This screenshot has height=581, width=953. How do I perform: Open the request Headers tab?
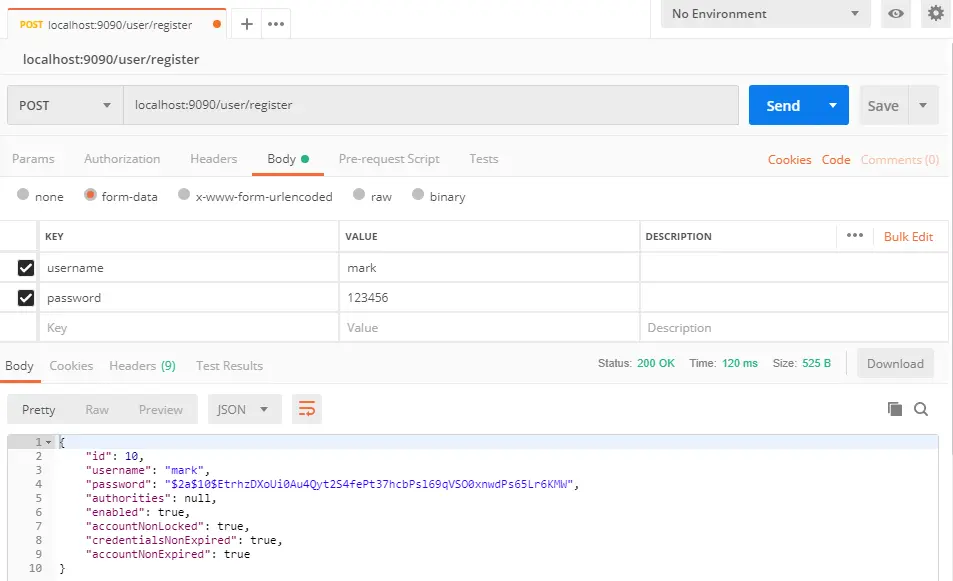(x=213, y=159)
